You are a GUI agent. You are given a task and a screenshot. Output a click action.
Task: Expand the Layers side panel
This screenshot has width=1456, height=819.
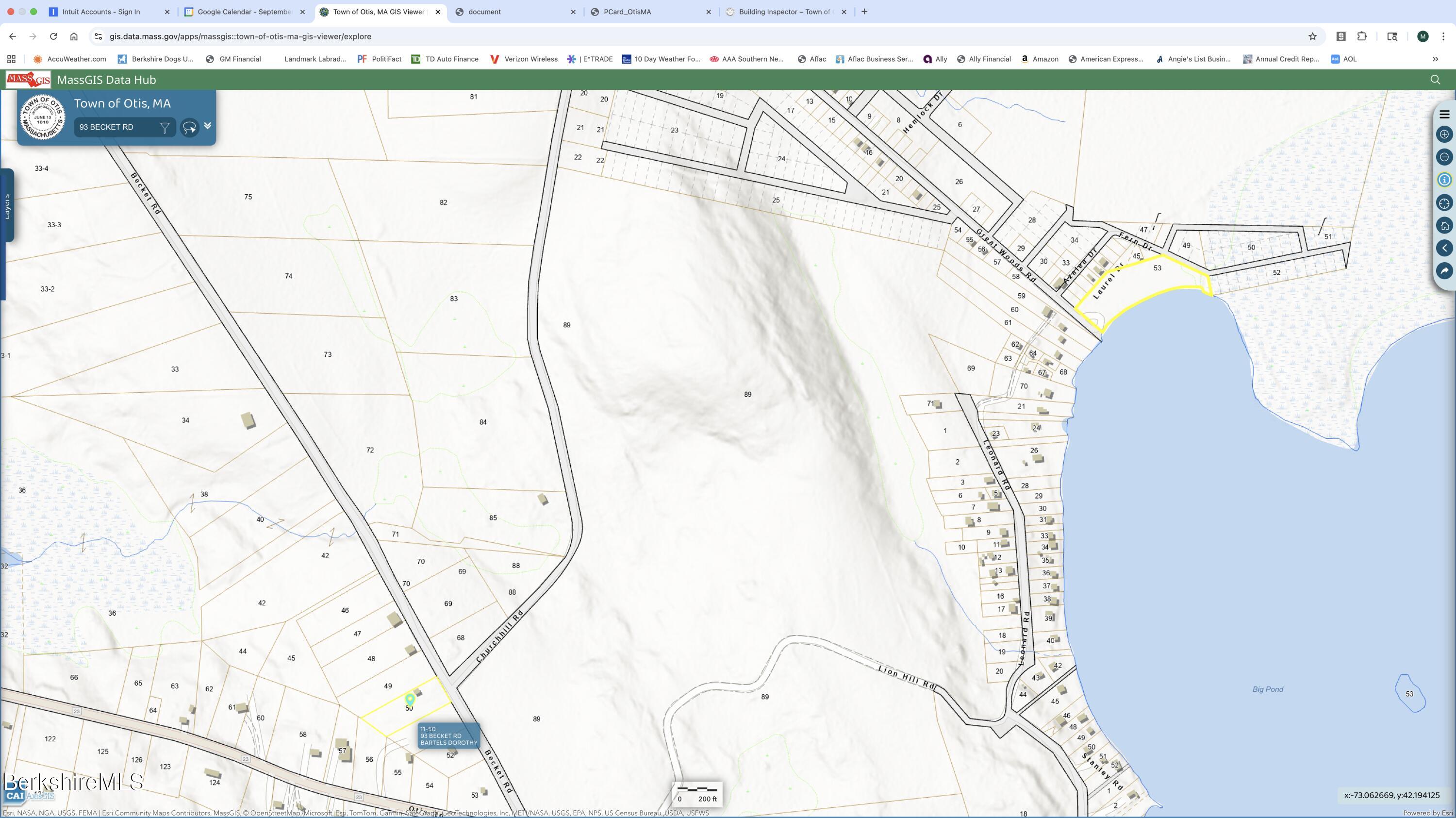click(x=7, y=206)
